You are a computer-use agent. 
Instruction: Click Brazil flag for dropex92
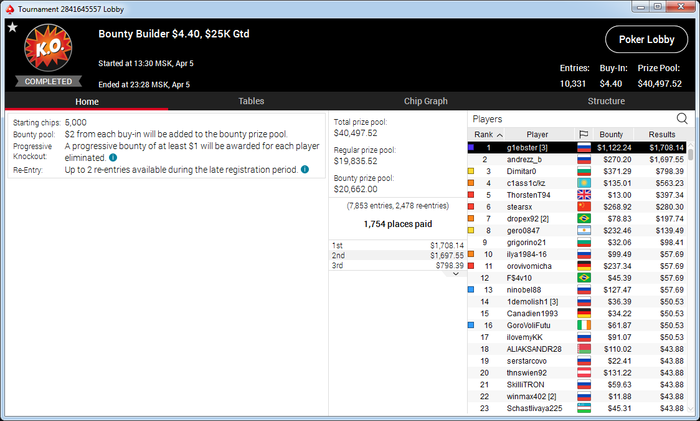tap(583, 219)
